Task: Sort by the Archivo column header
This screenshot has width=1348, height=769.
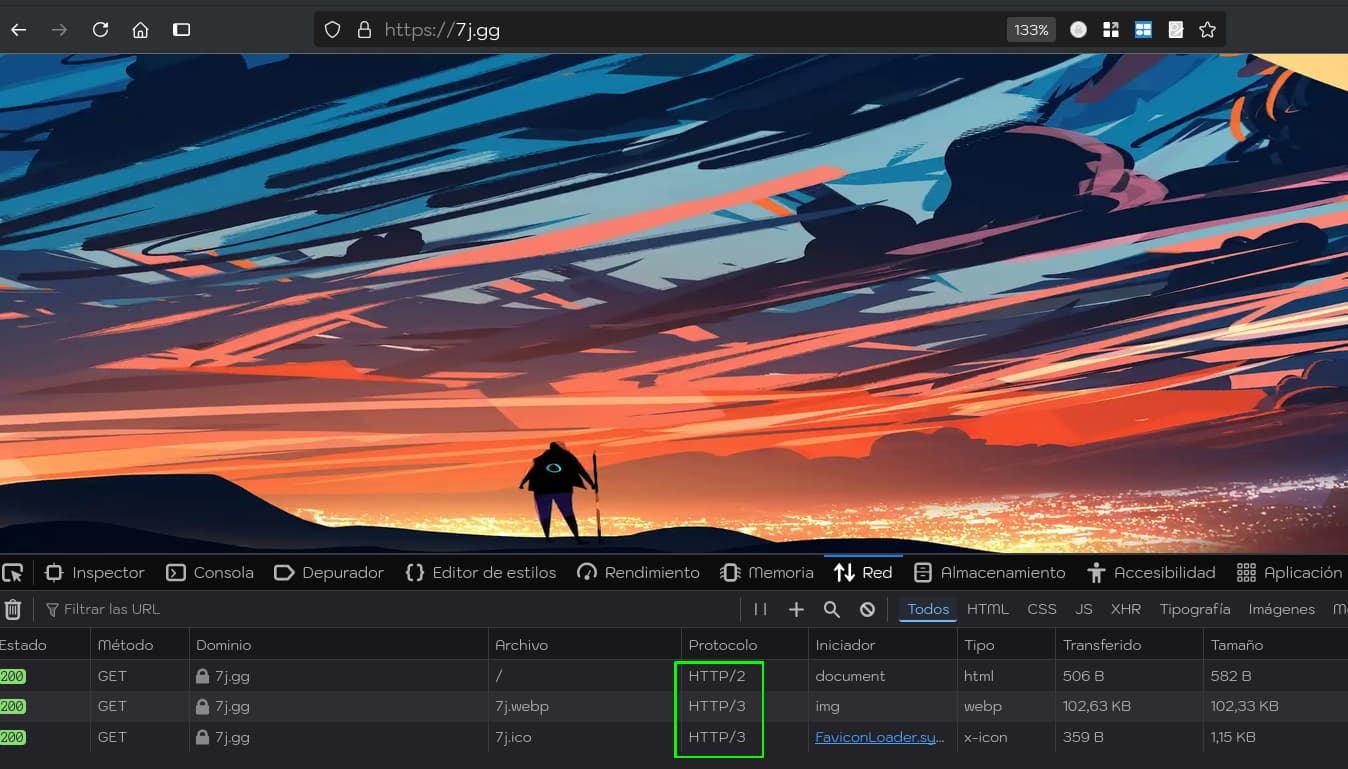Action: point(585,645)
